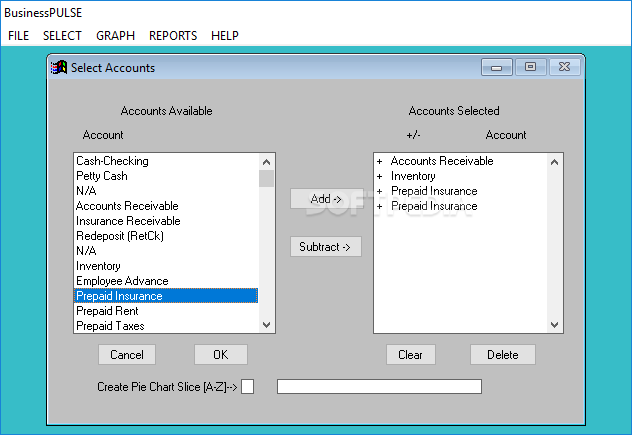Minimize the Select Accounts dialog

[x=497, y=67]
